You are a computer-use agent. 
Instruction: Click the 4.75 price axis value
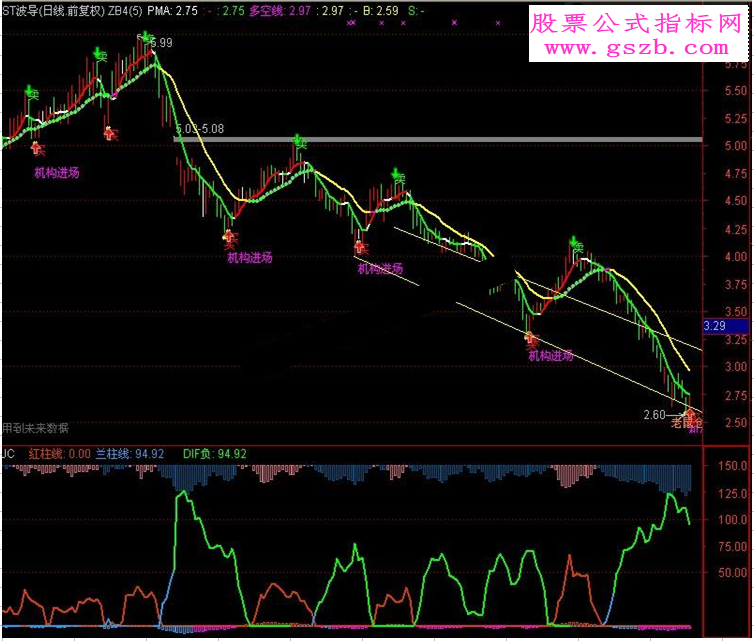pyautogui.click(x=735, y=174)
